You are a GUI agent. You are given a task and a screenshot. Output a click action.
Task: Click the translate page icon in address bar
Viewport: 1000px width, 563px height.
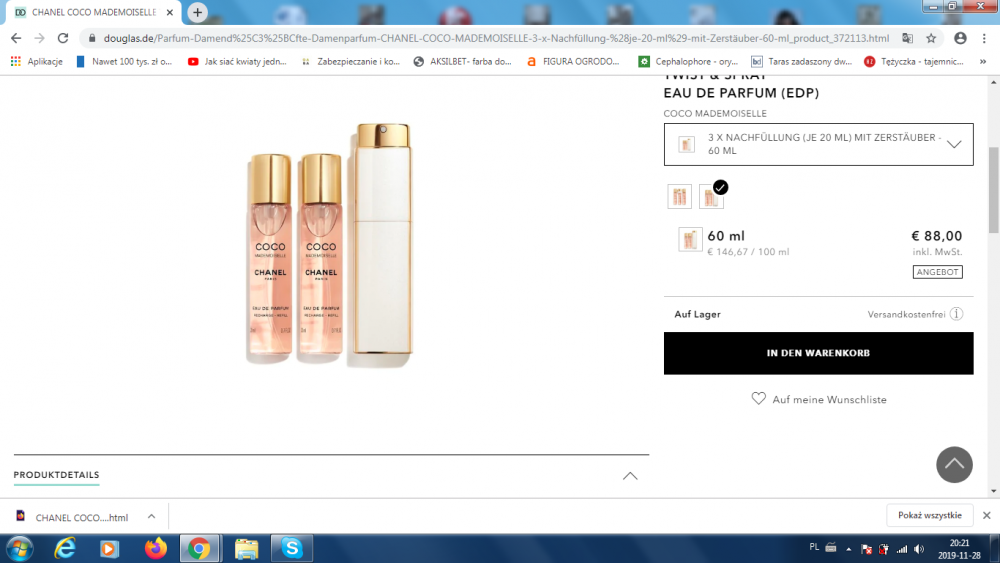coord(907,38)
